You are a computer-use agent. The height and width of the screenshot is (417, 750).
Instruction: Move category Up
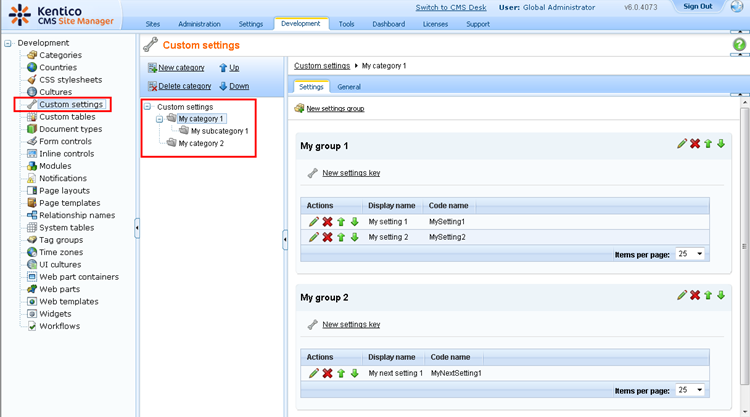[x=234, y=68]
